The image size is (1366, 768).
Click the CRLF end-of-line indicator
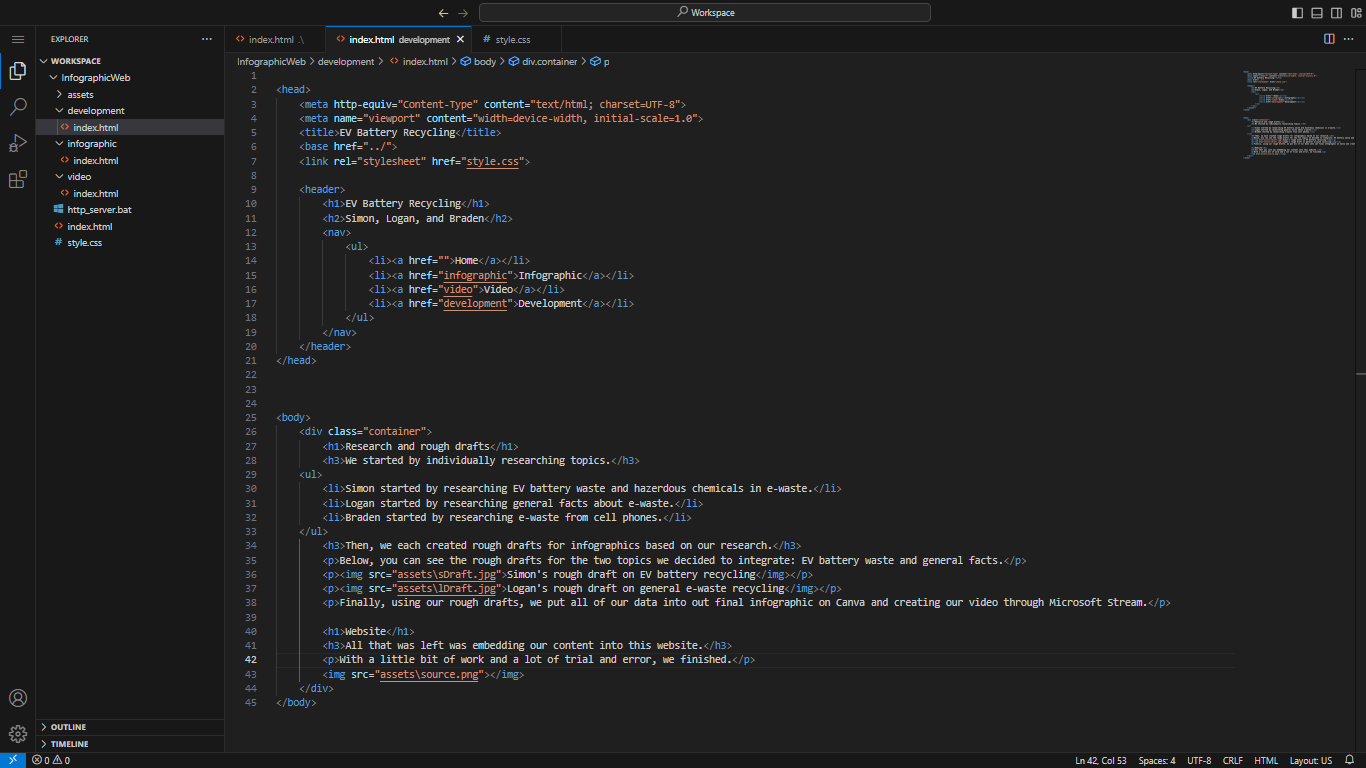[1232, 761]
